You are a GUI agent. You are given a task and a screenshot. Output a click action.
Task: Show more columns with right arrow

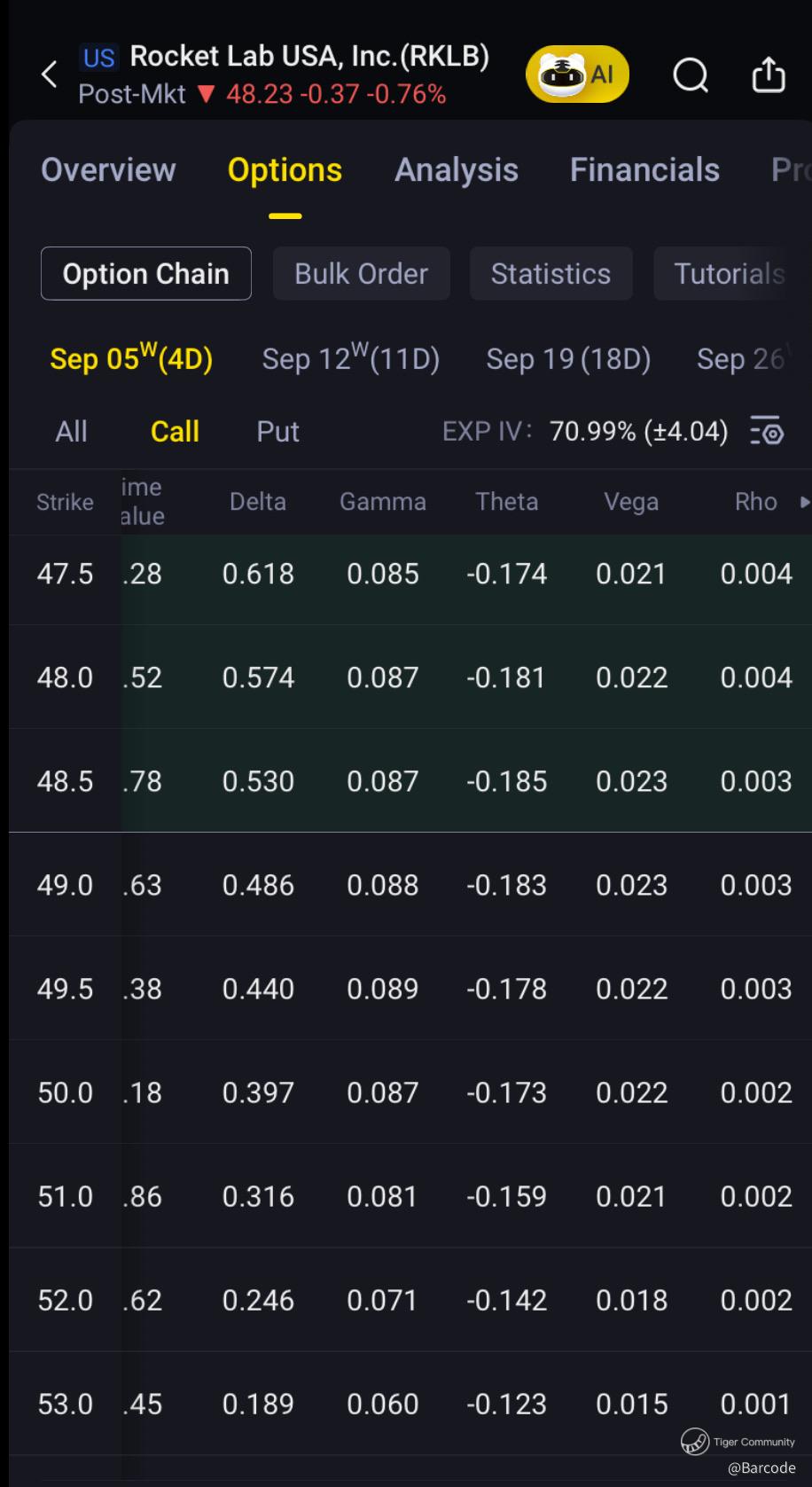click(x=804, y=502)
